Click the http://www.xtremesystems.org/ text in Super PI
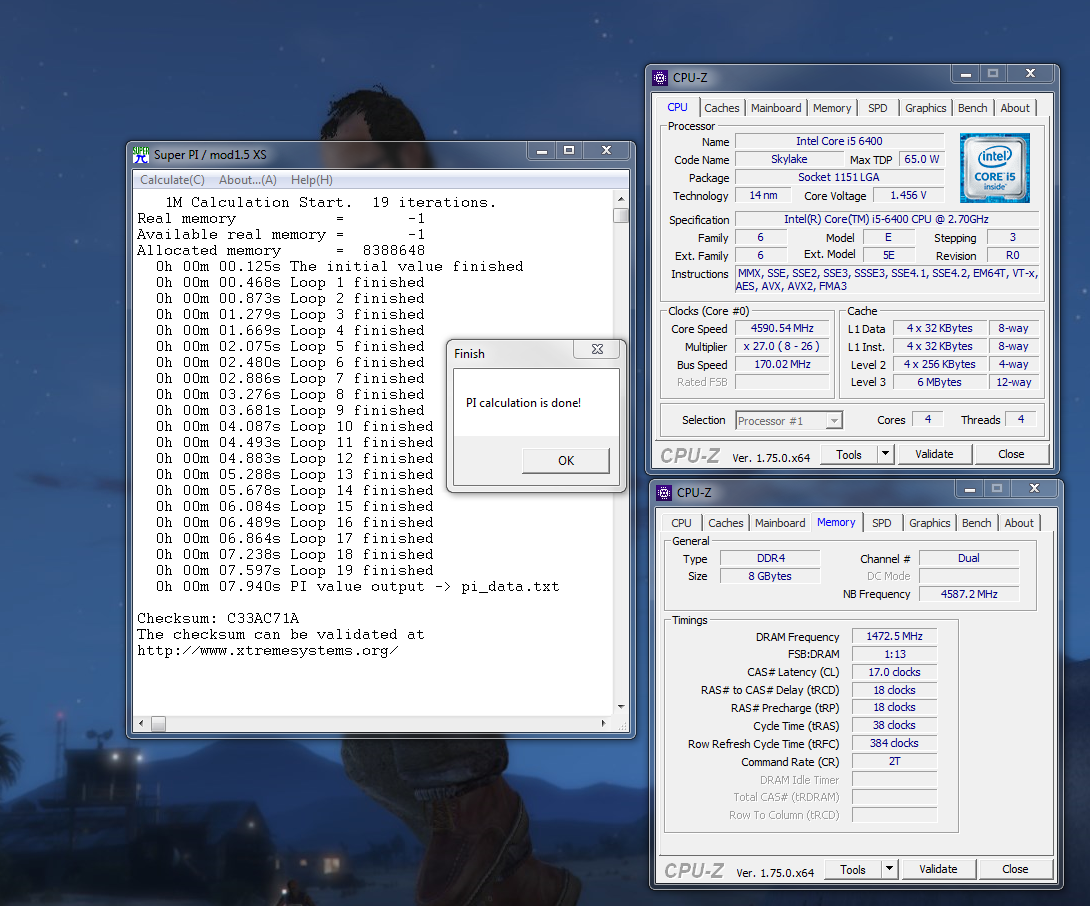 [268, 651]
